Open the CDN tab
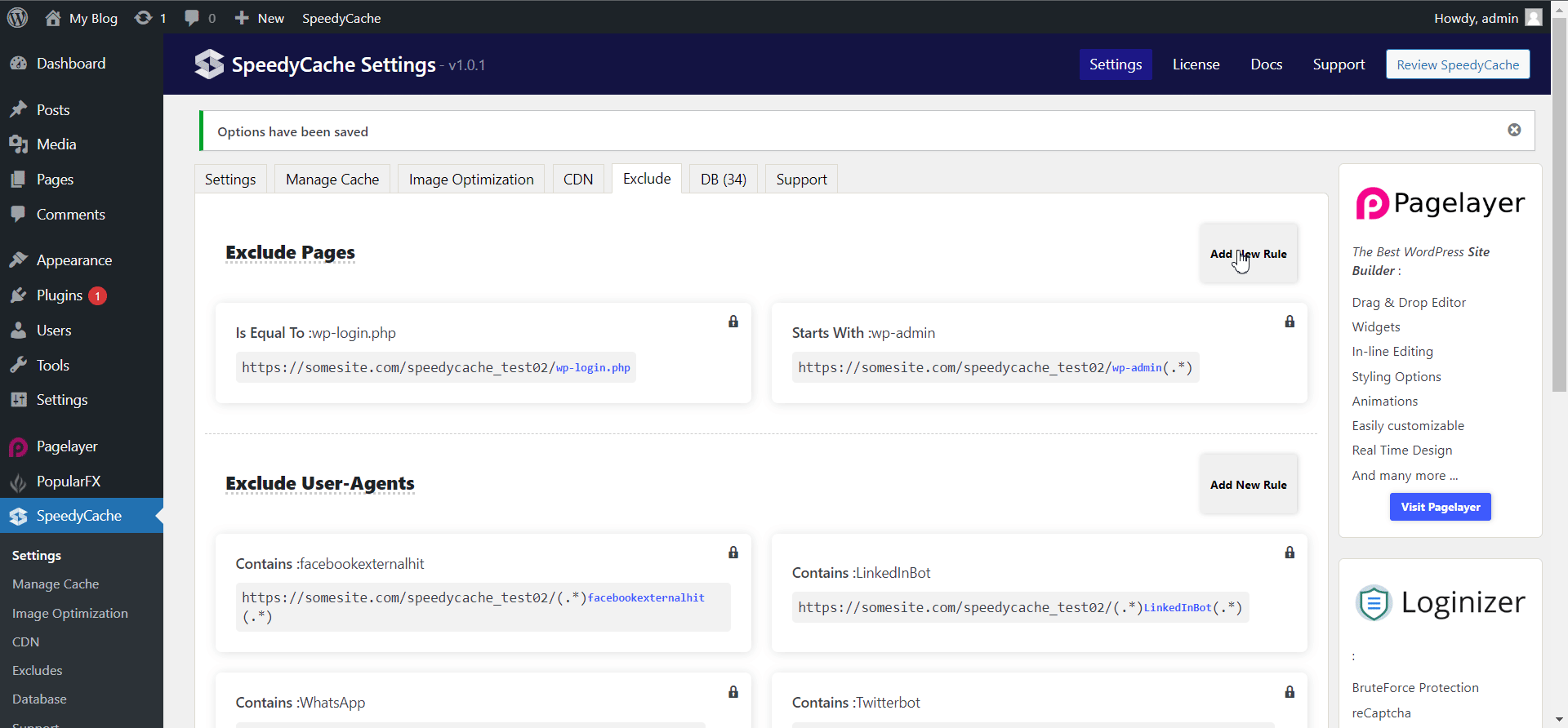 point(578,180)
